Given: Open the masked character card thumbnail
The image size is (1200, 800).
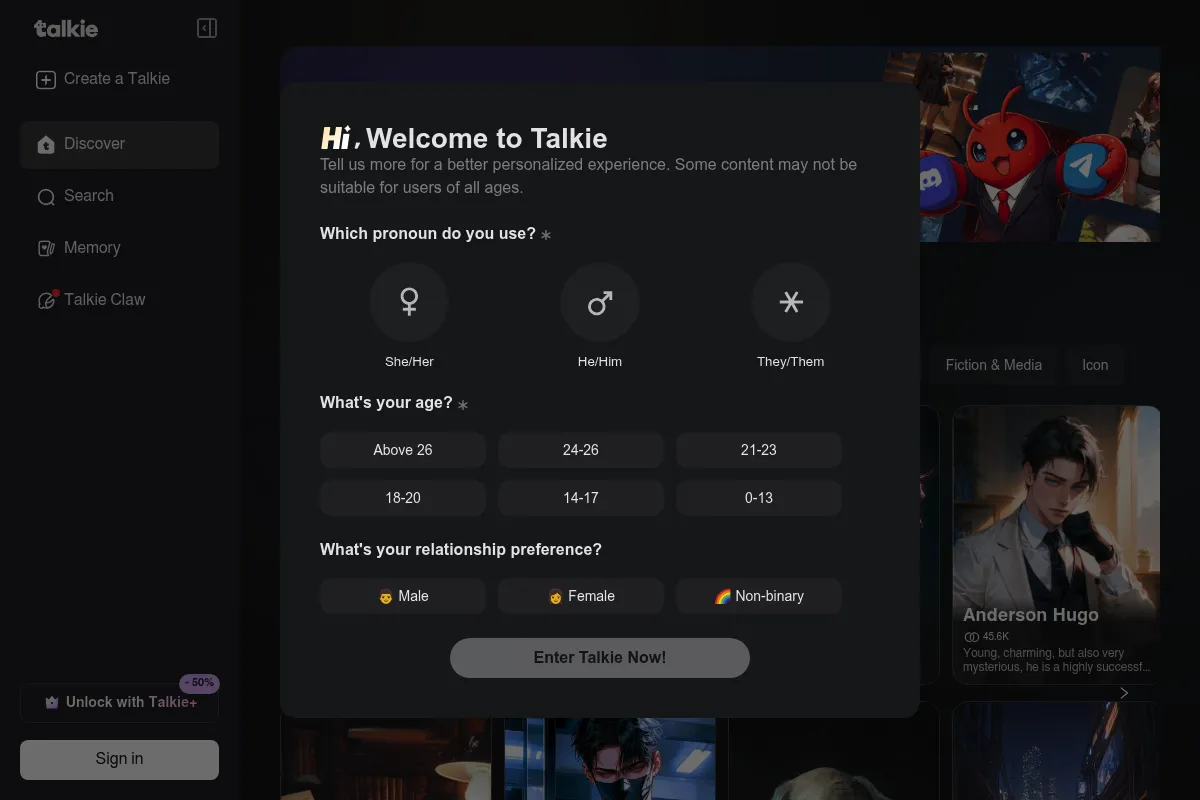Looking at the screenshot, I should click(610, 758).
